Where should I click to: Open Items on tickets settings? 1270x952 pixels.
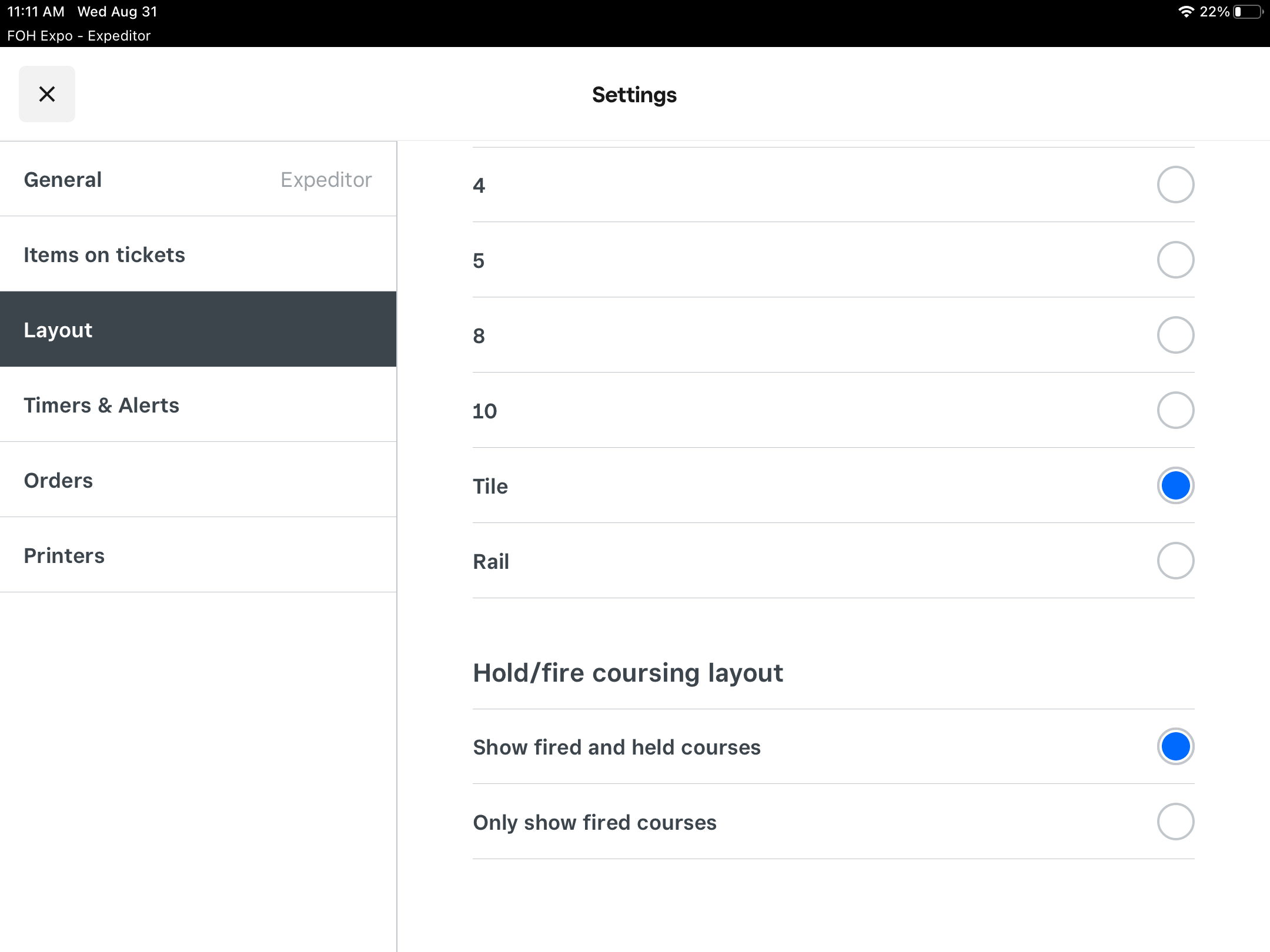point(104,254)
